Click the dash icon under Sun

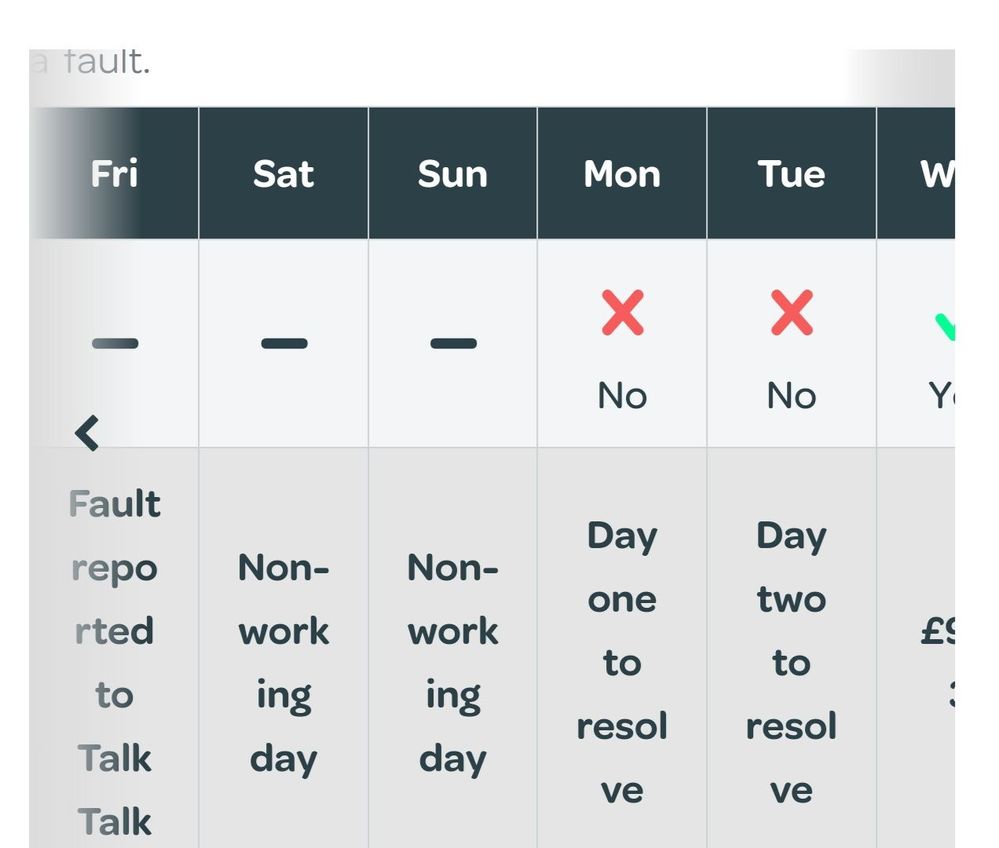pos(454,343)
